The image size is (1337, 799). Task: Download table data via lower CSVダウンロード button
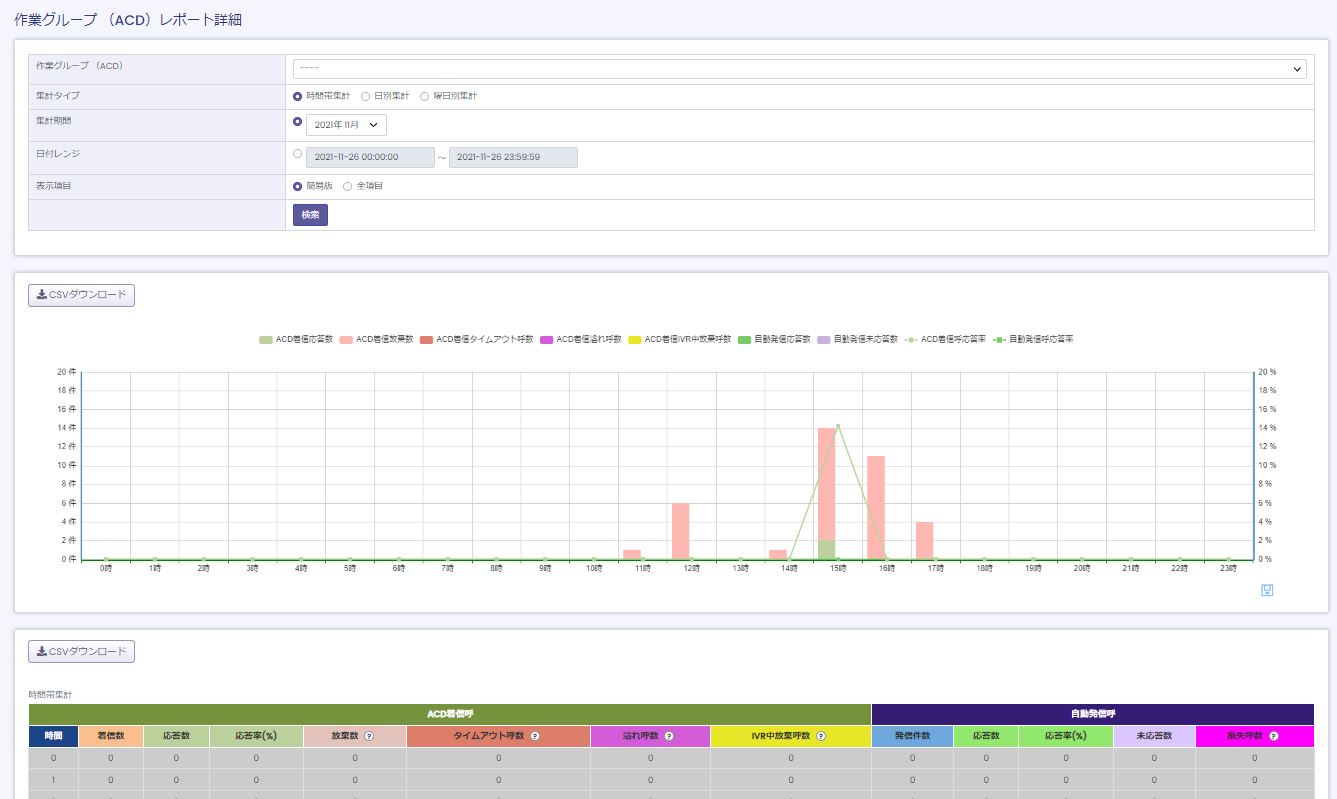(x=81, y=652)
